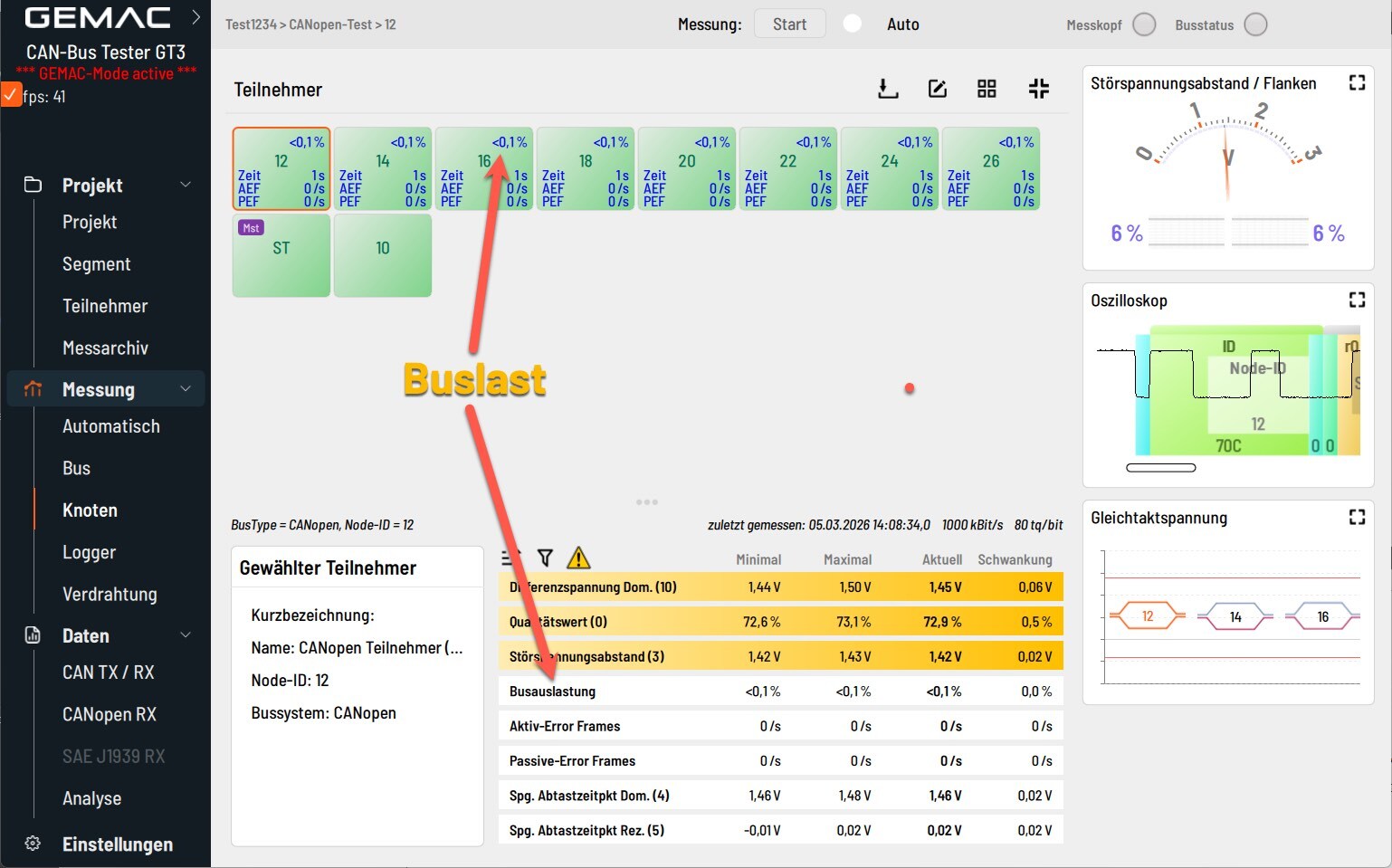The height and width of the screenshot is (868, 1392).
Task: Maximize the Oszilloskop panel
Action: [1357, 300]
